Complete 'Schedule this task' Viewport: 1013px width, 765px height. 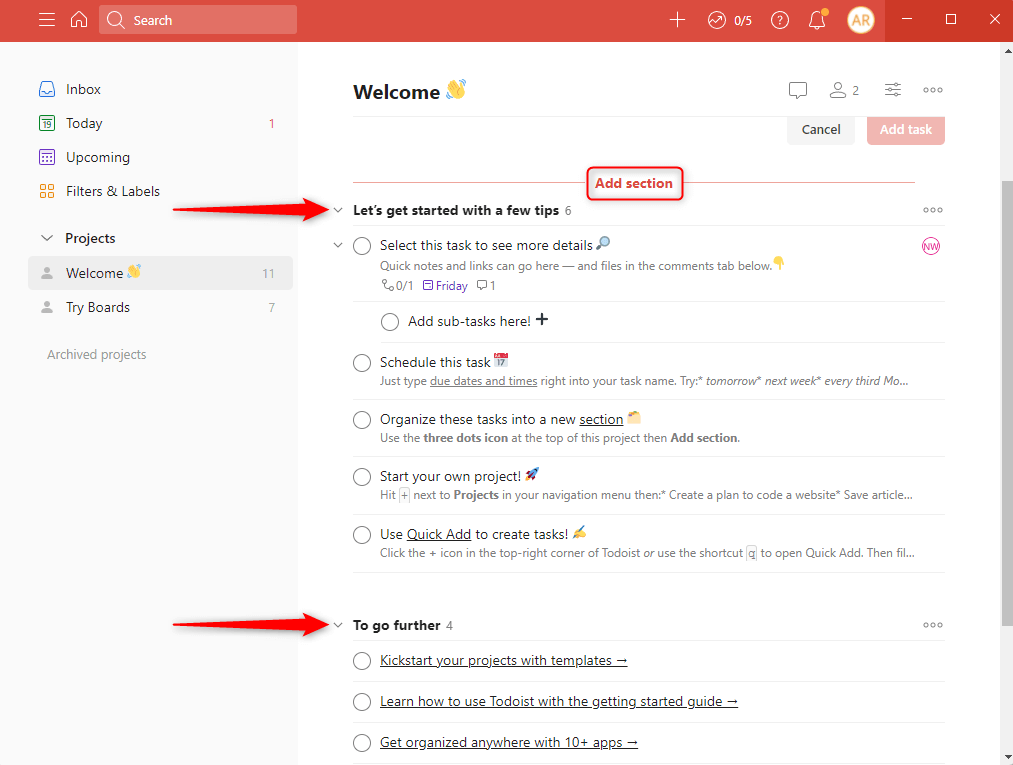click(x=362, y=362)
